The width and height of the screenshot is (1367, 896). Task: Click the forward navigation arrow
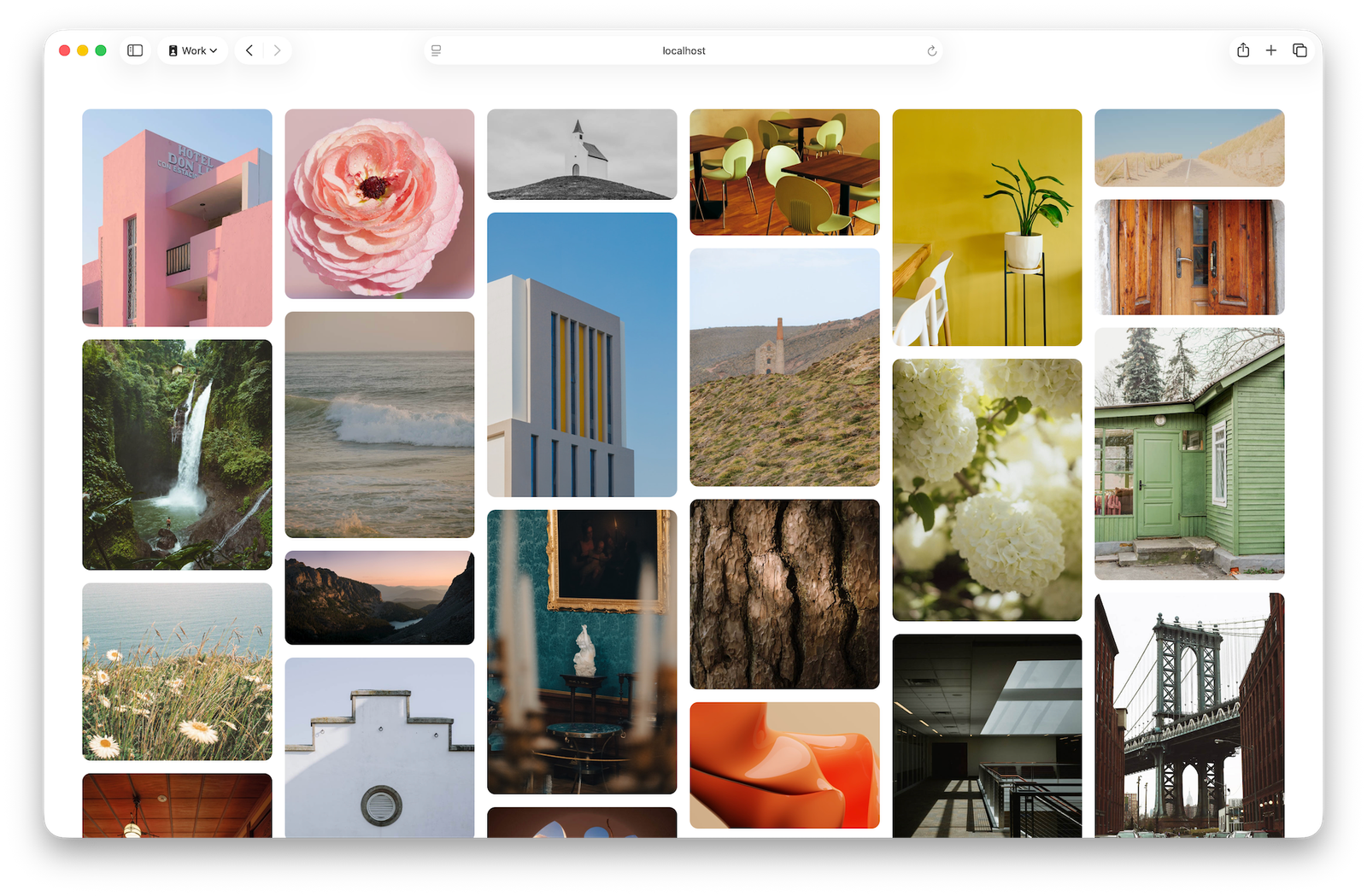276,50
